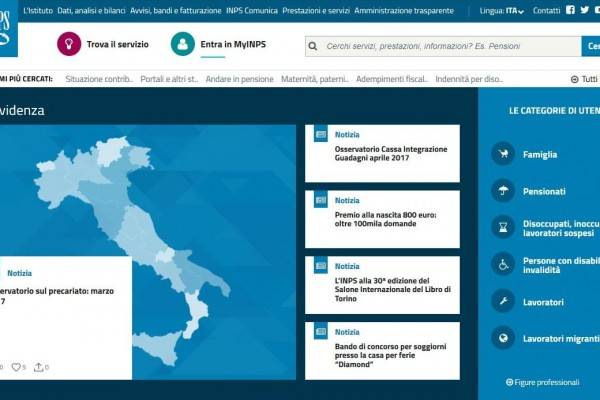Click the news icon on Cassa Integrazione card
Screen dimensions: 600x400
(x=321, y=134)
